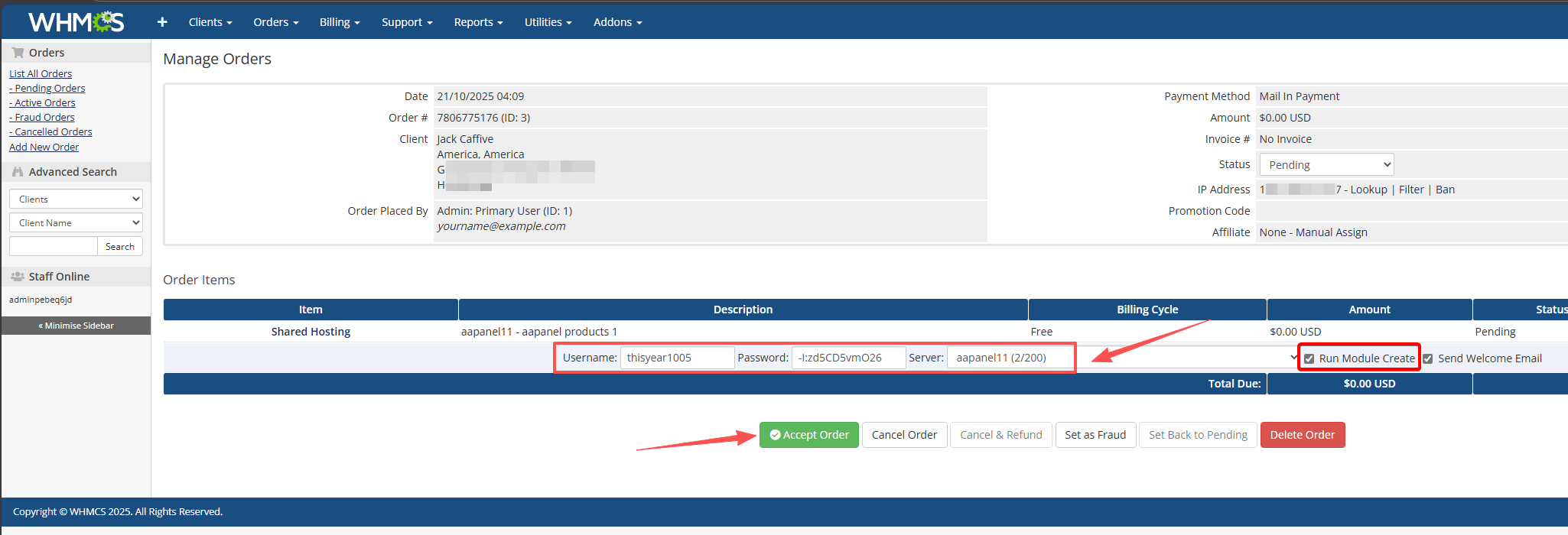Screen dimensions: 1568x535
Task: Click into the Username input field
Action: pyautogui.click(x=677, y=358)
